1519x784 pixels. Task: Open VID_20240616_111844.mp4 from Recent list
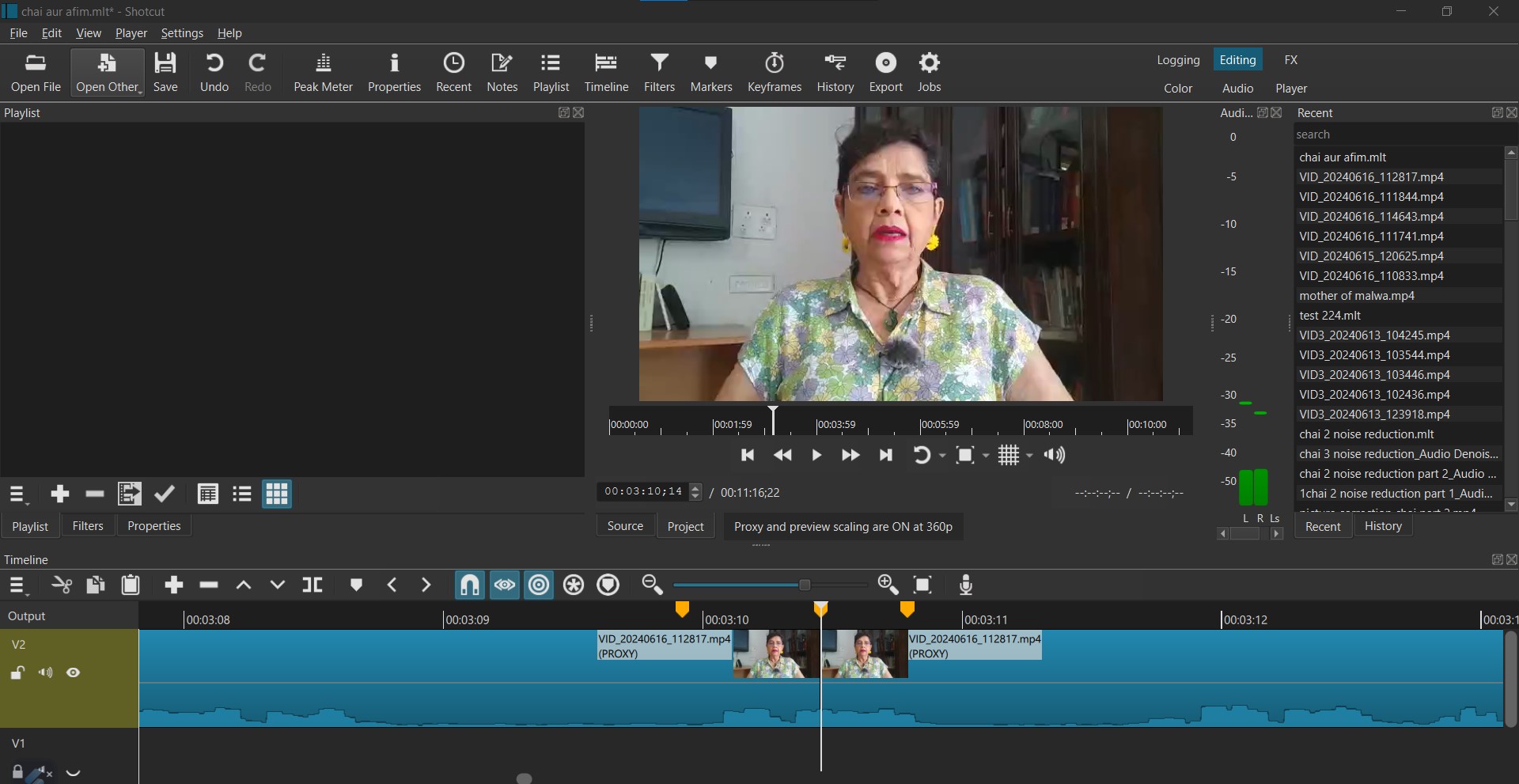click(x=1371, y=197)
